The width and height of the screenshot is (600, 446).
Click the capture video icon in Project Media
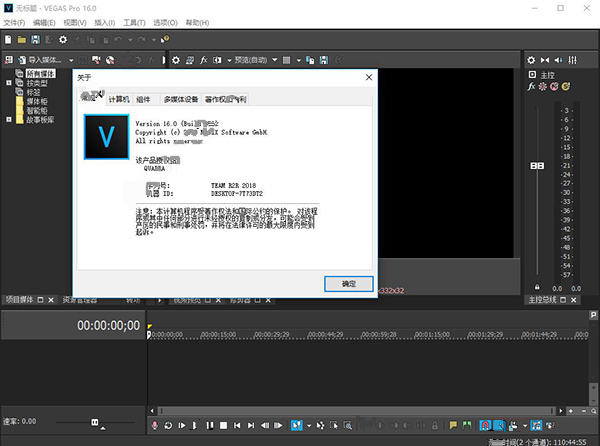[96, 60]
